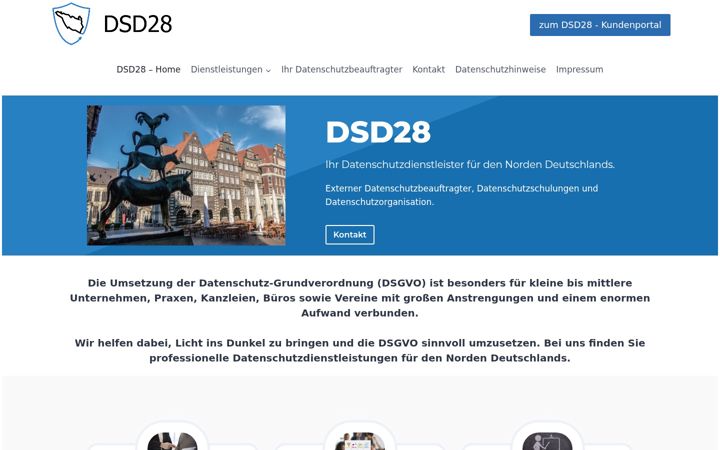Screen dimensions: 720x450
Task: Click the team meeting circular service image
Action: point(360,441)
